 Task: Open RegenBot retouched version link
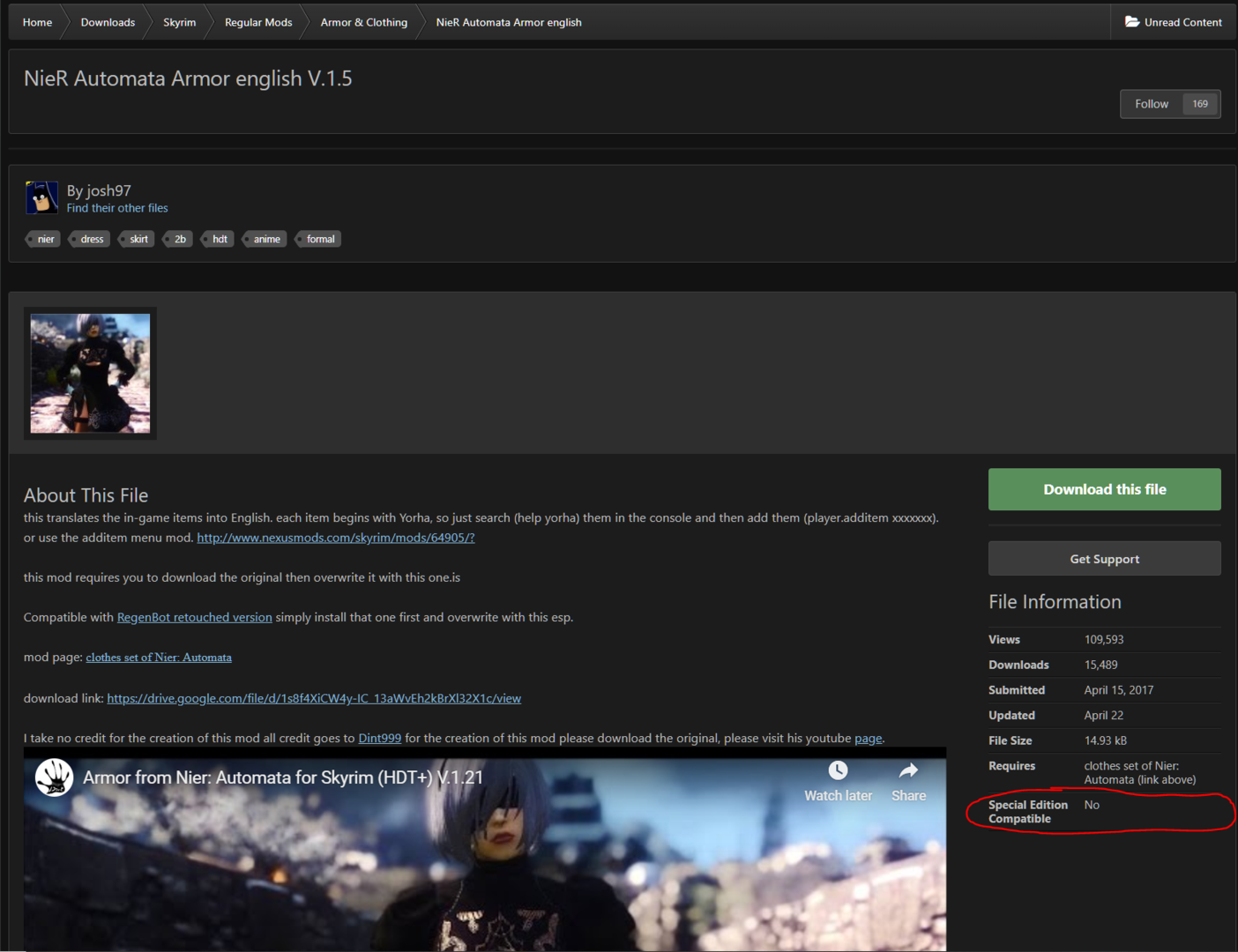tap(195, 617)
